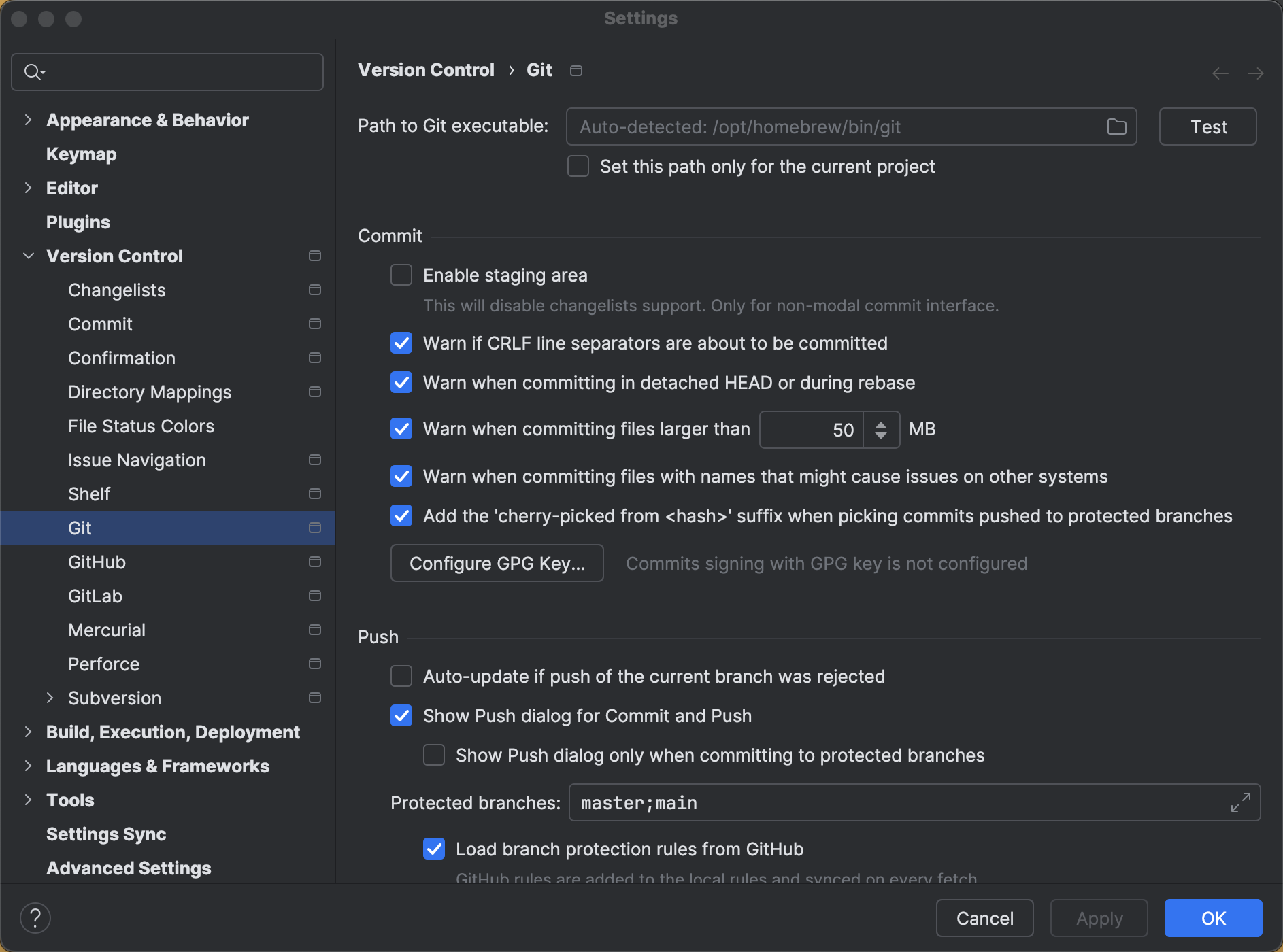Select GitHub in the settings sidebar

[x=96, y=562]
